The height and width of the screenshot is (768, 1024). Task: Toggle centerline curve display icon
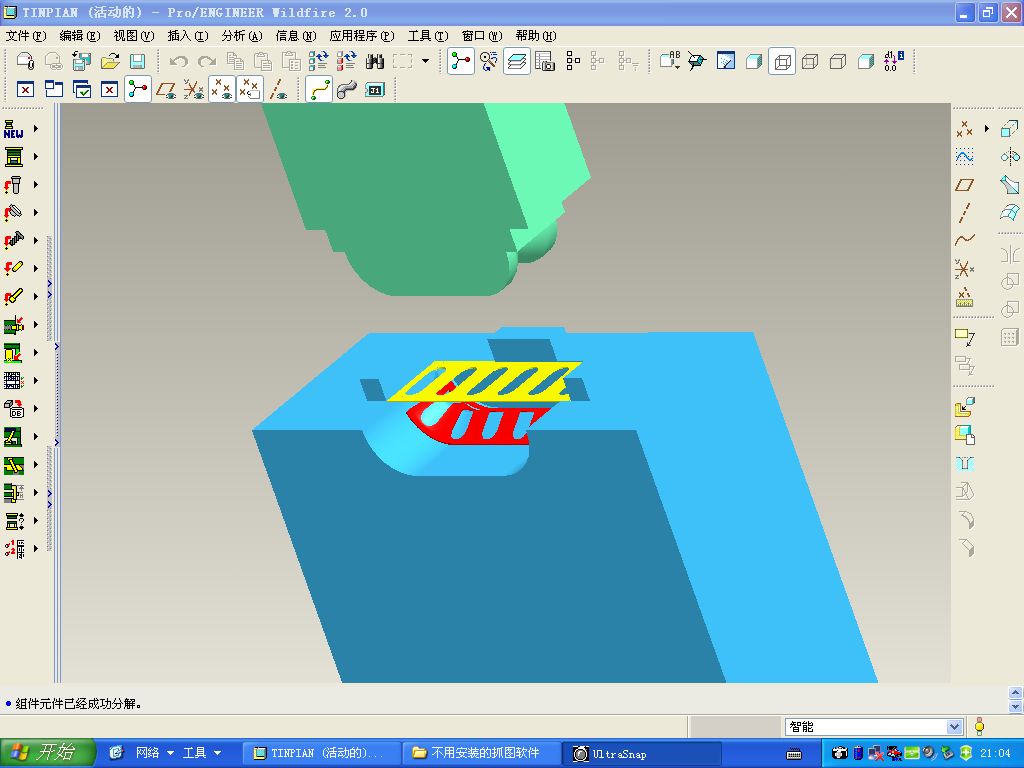click(x=319, y=89)
